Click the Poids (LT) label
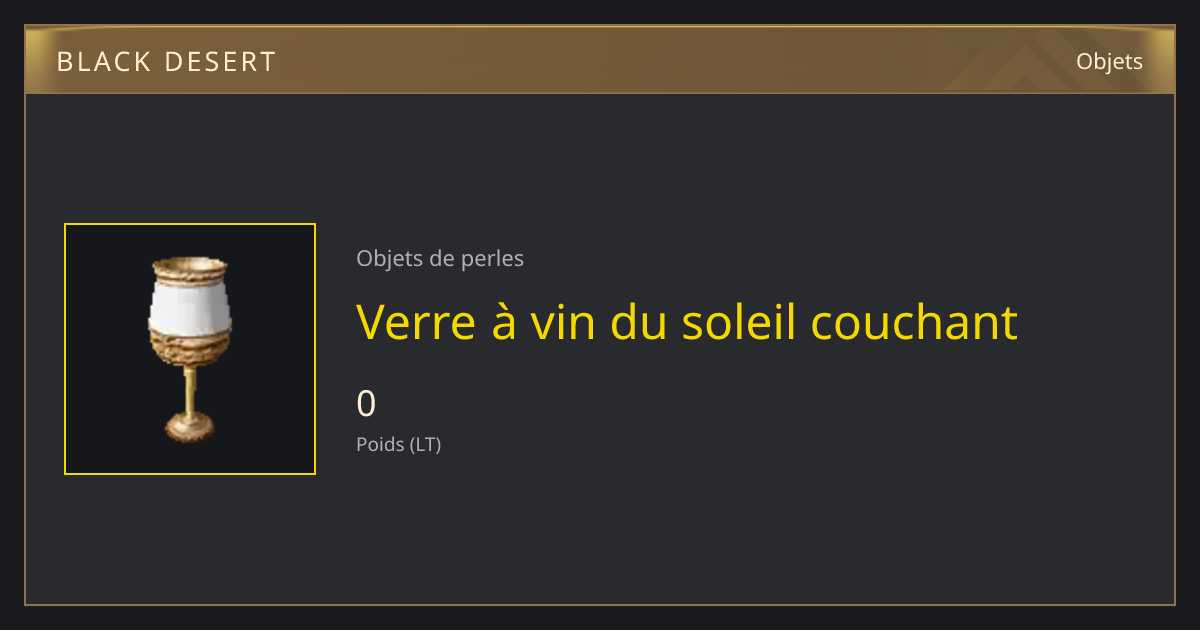 [x=398, y=445]
